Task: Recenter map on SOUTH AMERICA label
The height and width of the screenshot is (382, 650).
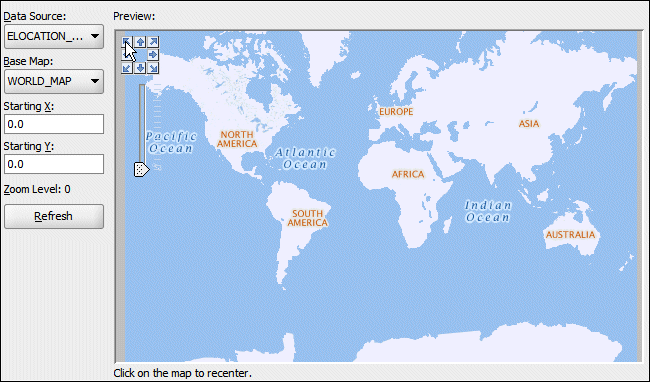Action: point(307,218)
